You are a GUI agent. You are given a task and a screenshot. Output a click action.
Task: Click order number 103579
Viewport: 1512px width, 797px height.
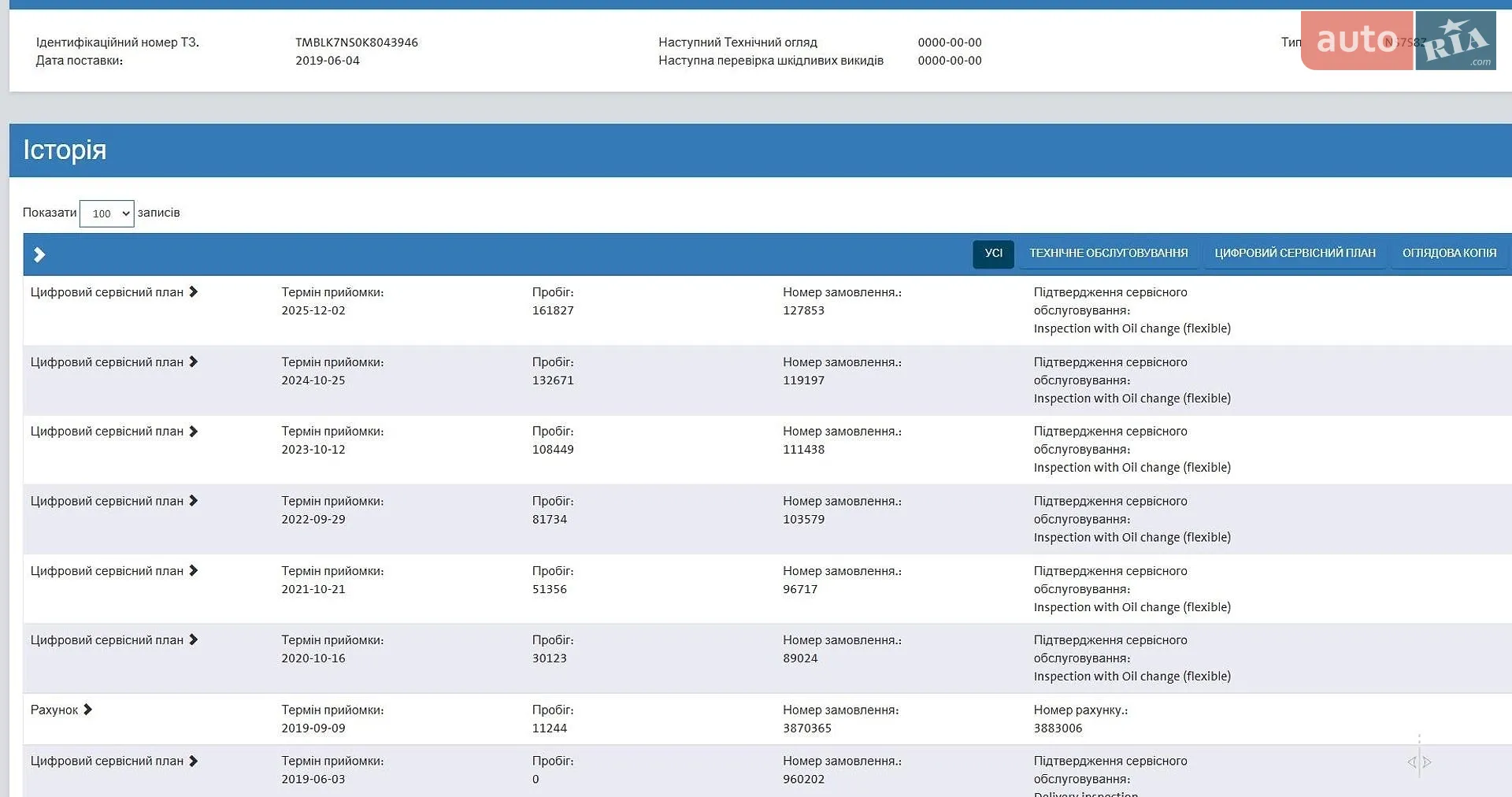point(803,520)
